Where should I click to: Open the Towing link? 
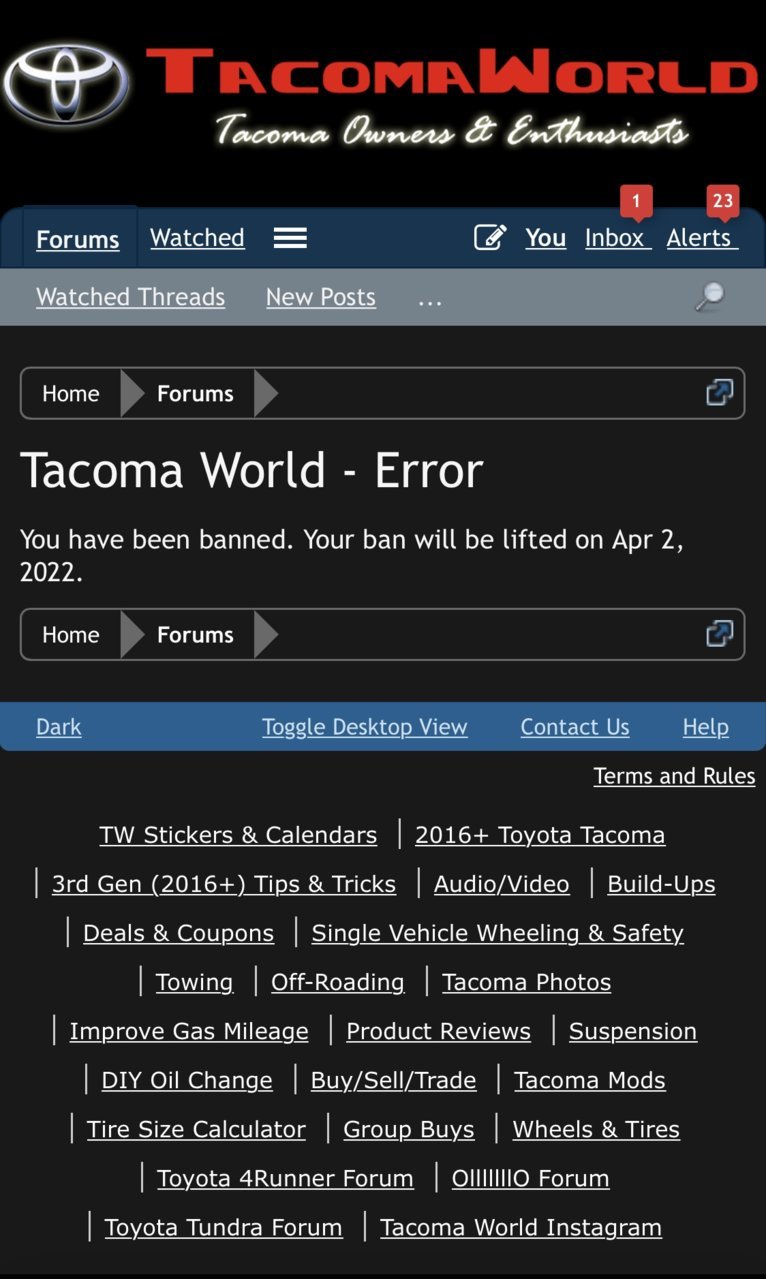(x=194, y=982)
